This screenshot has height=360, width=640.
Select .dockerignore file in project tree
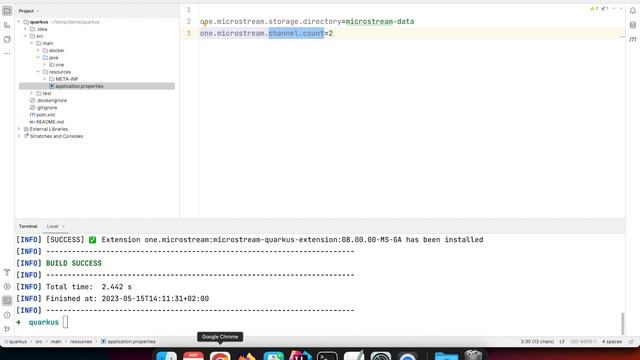[48, 100]
